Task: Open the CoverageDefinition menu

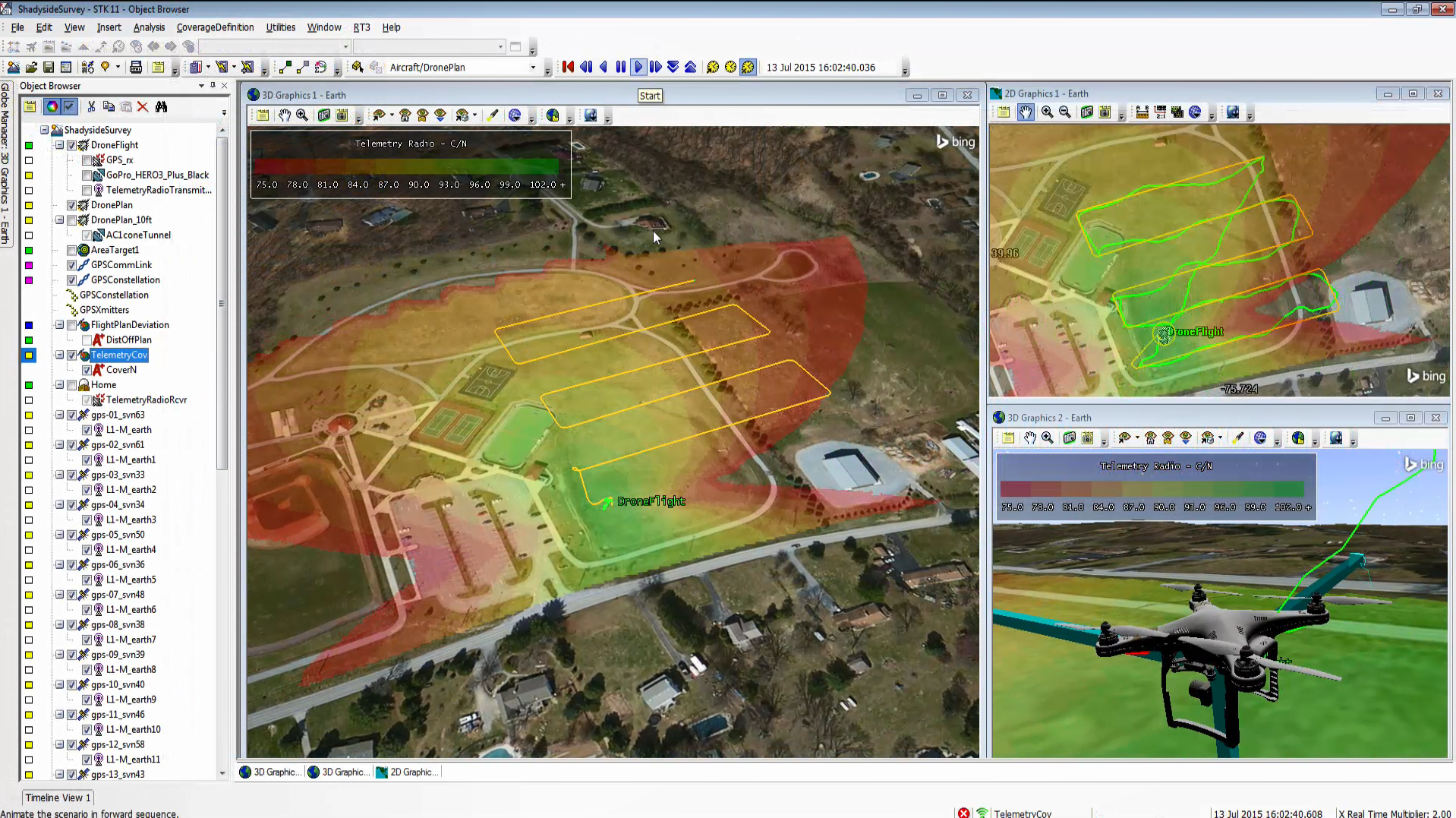Action: (215, 27)
